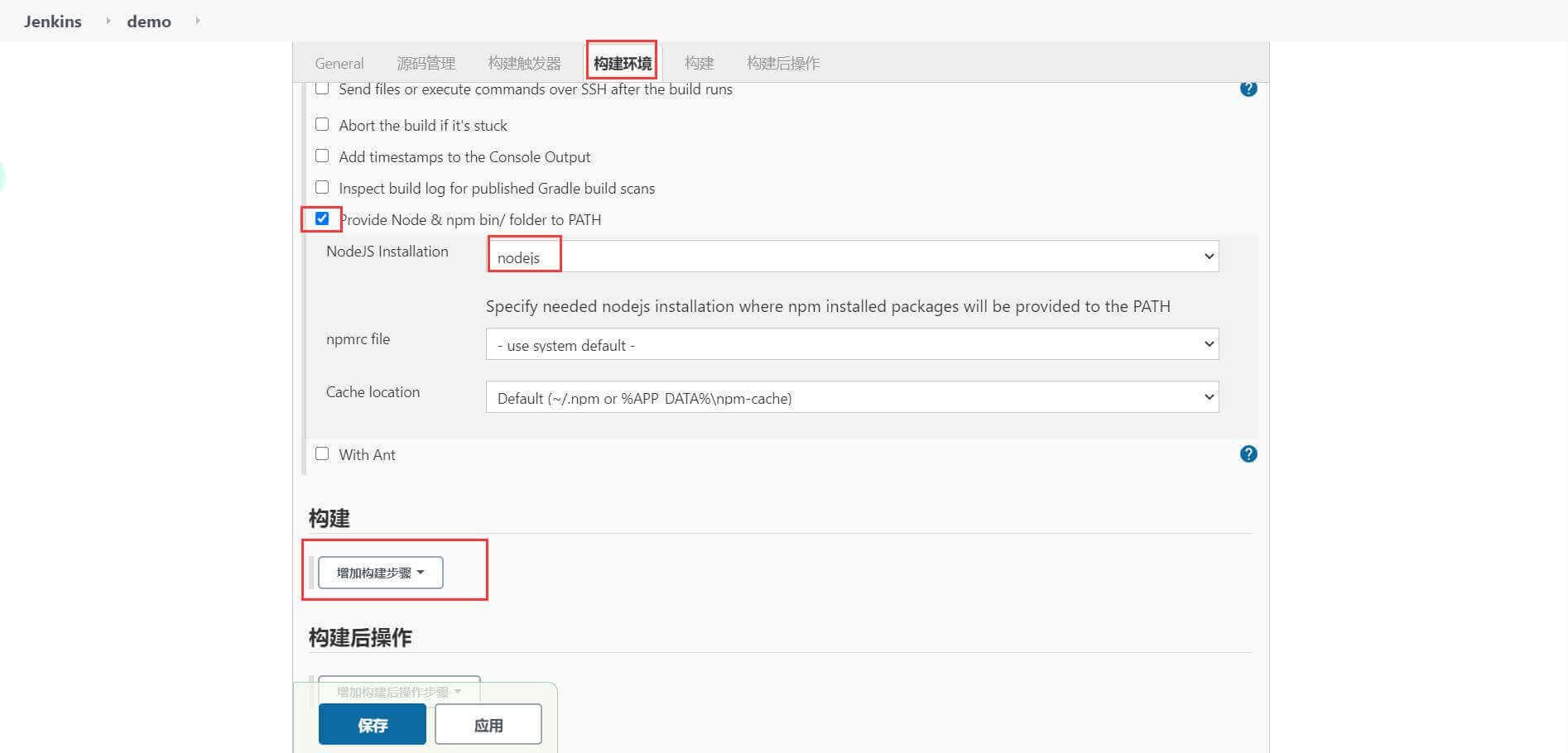Click breadcrumb arrow after Jenkins
1568x753 pixels.
click(108, 21)
